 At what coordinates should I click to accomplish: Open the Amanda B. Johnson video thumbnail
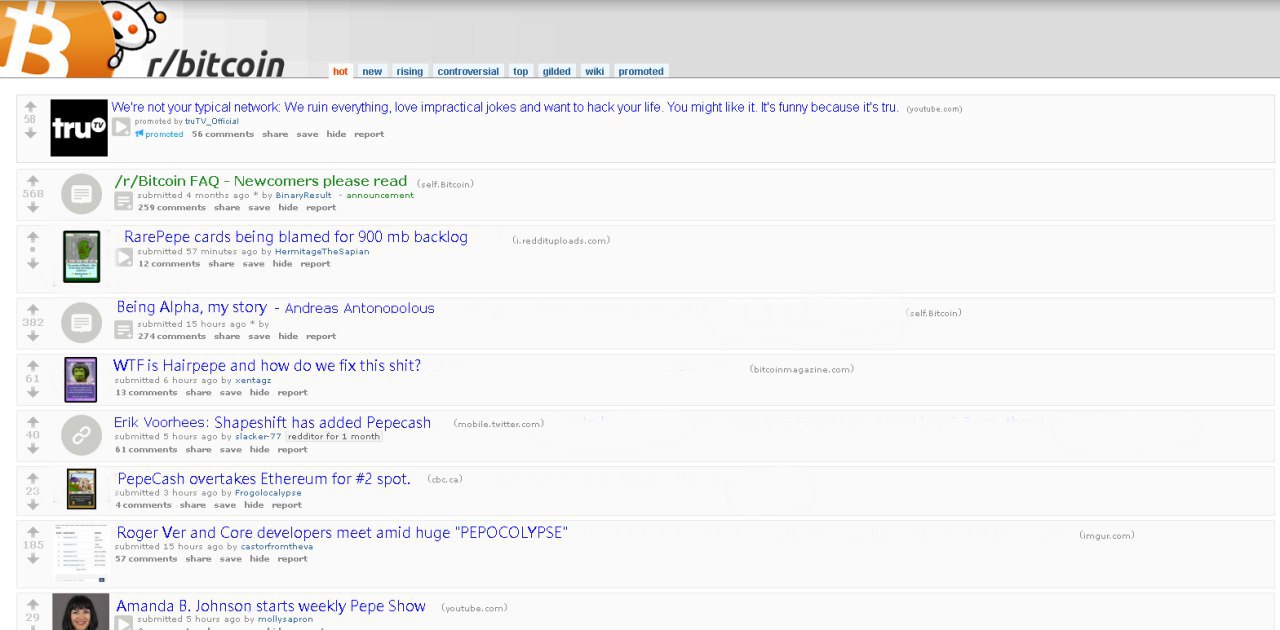click(81, 612)
